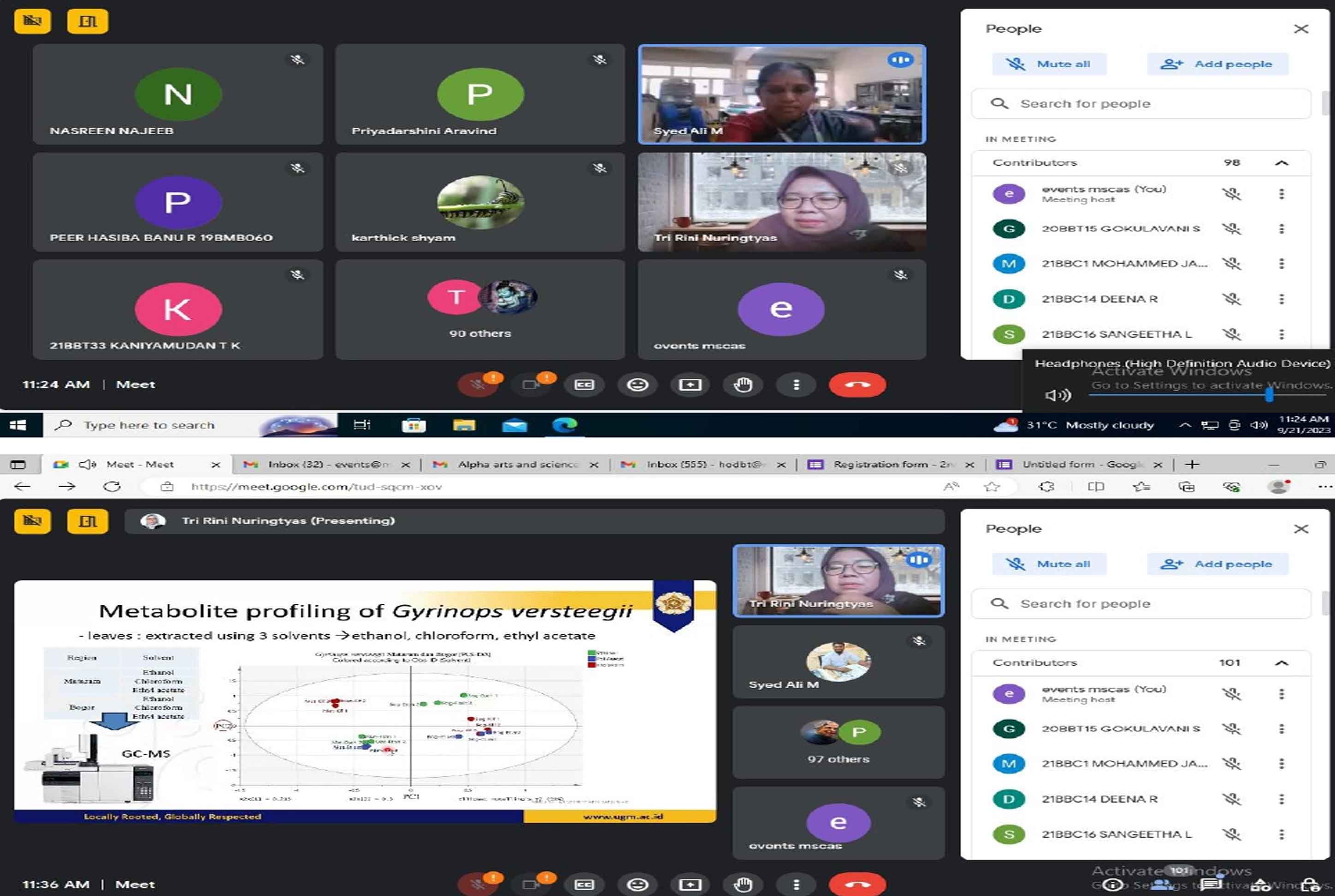Add this page to favorites star

[992, 486]
